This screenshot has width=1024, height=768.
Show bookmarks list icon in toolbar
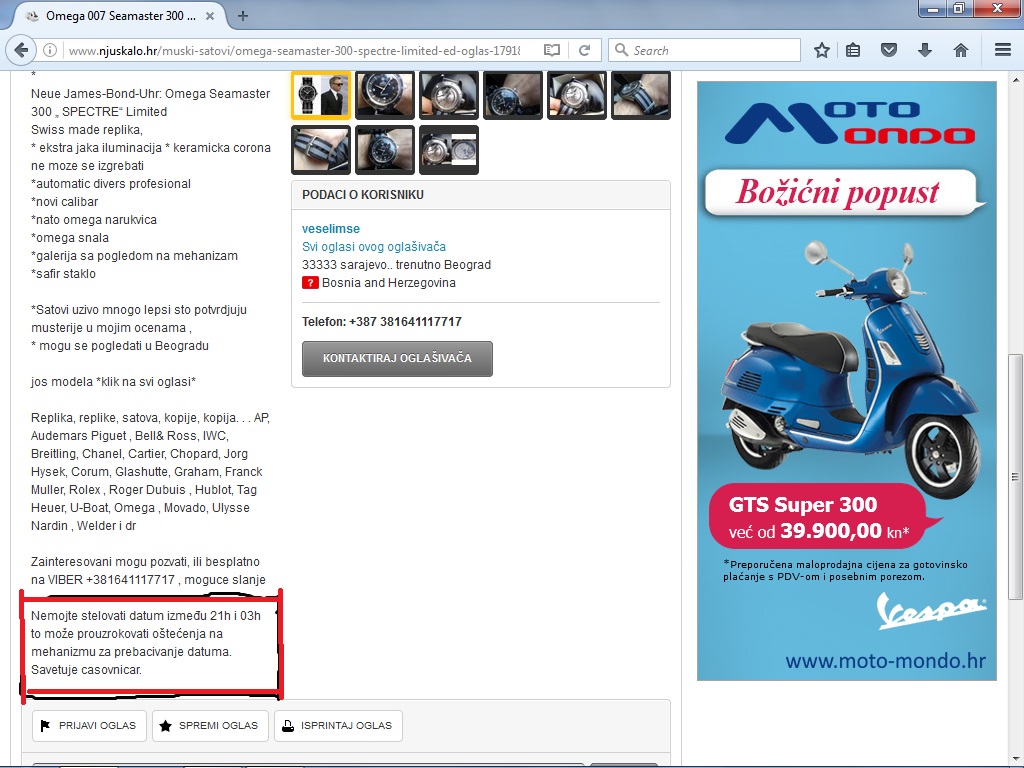pos(853,50)
